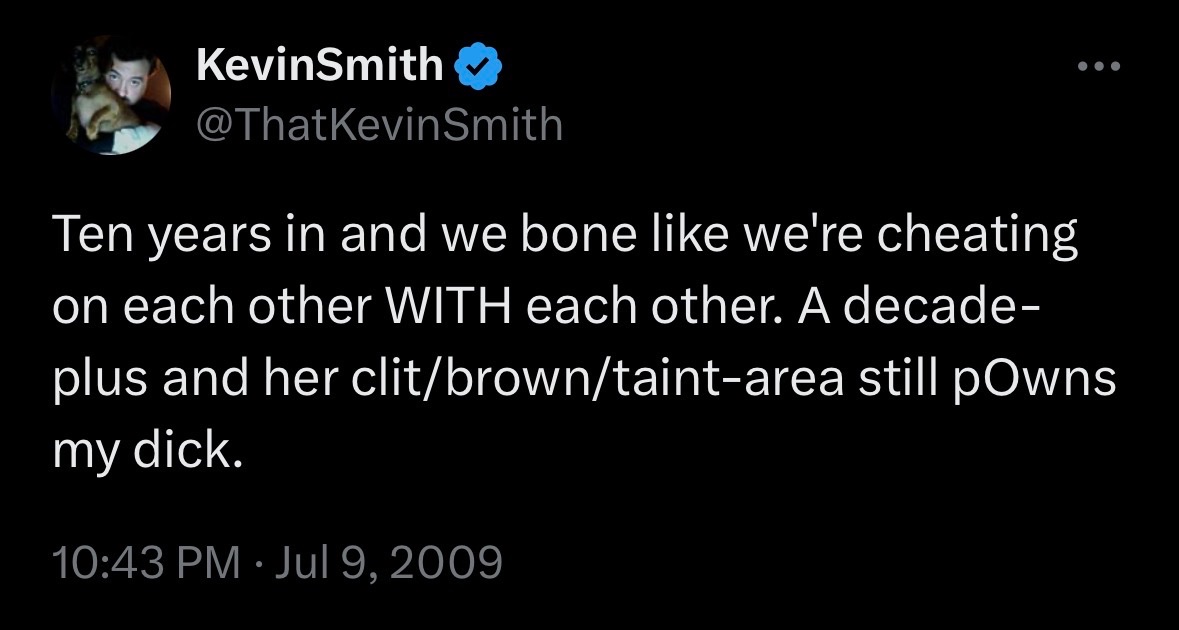The height and width of the screenshot is (630, 1179).
Task: Click the 10:43 PM timestamp
Action: pyautogui.click(x=145, y=563)
